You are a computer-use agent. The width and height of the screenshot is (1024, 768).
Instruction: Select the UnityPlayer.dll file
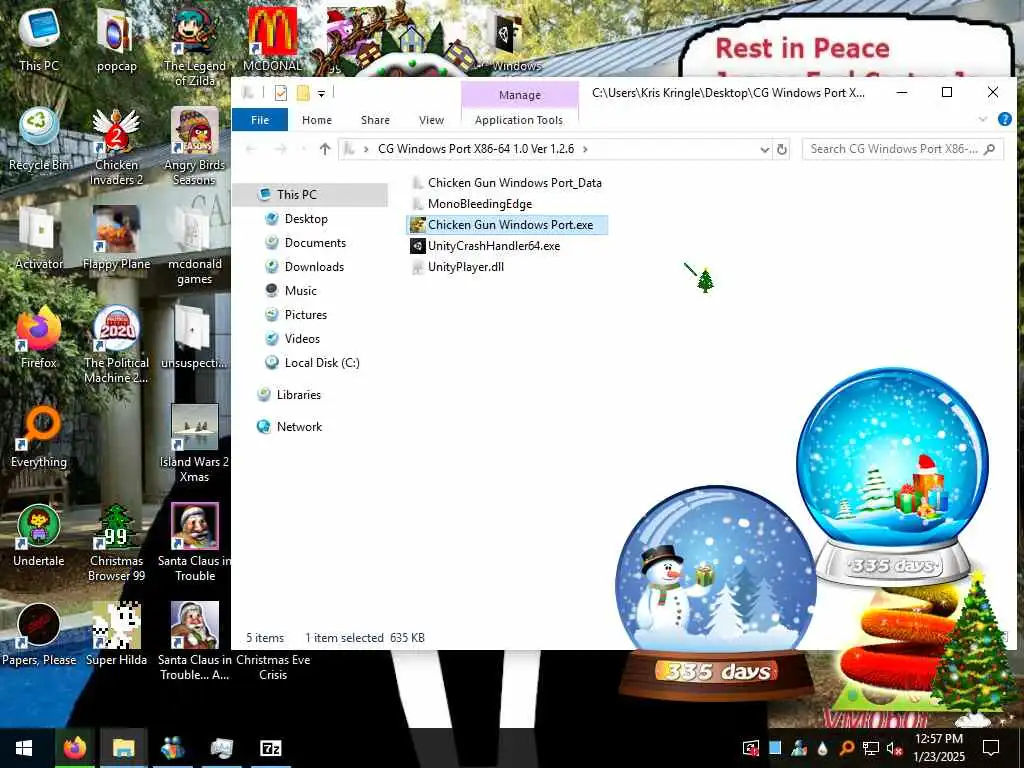pos(458,266)
